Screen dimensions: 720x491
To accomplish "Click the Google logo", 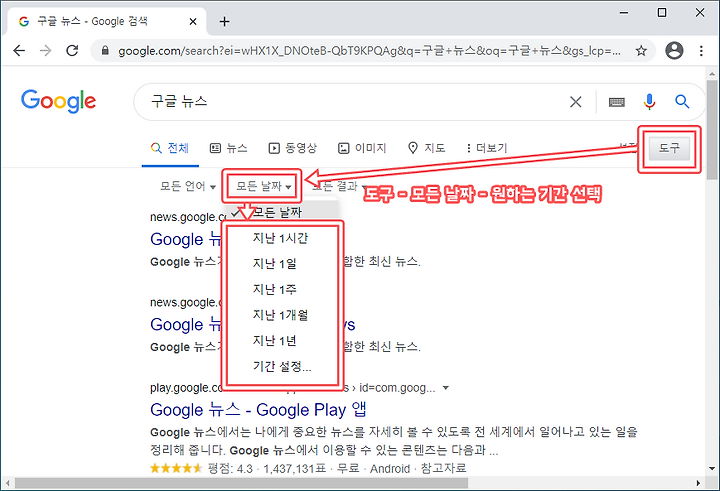I will point(58,102).
